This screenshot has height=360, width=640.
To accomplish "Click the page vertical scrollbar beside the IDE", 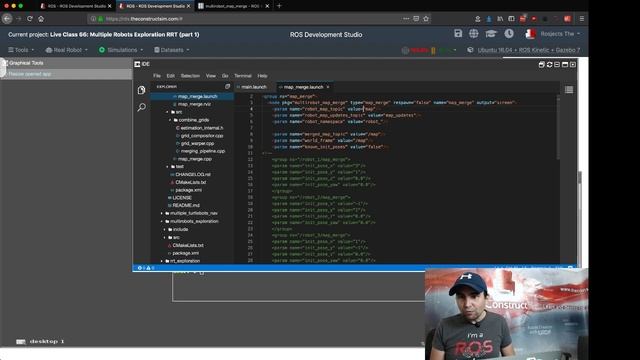I will (x=580, y=178).
